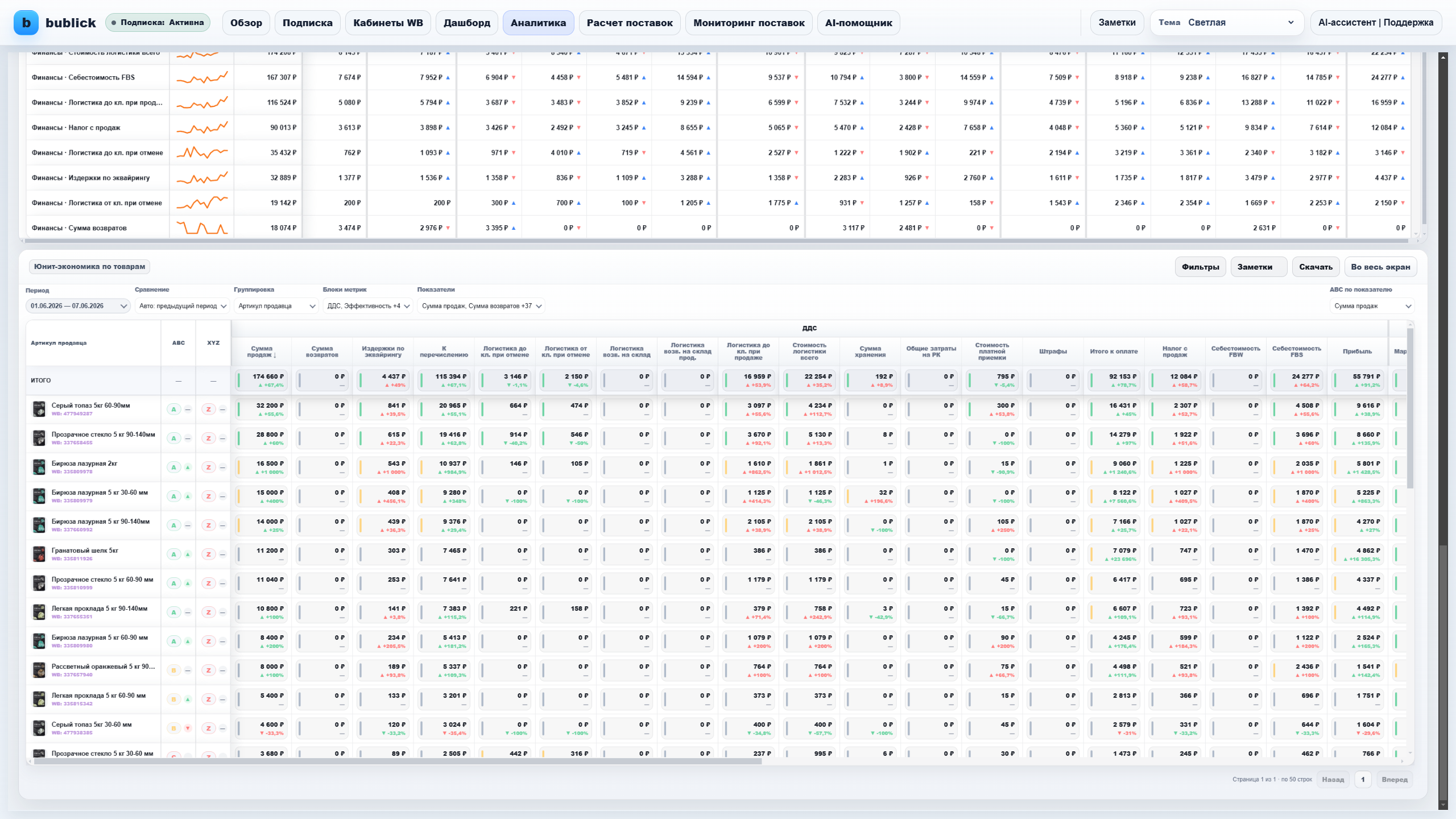
Task: Open the Тема Светлая theme selector
Action: coord(1227,23)
